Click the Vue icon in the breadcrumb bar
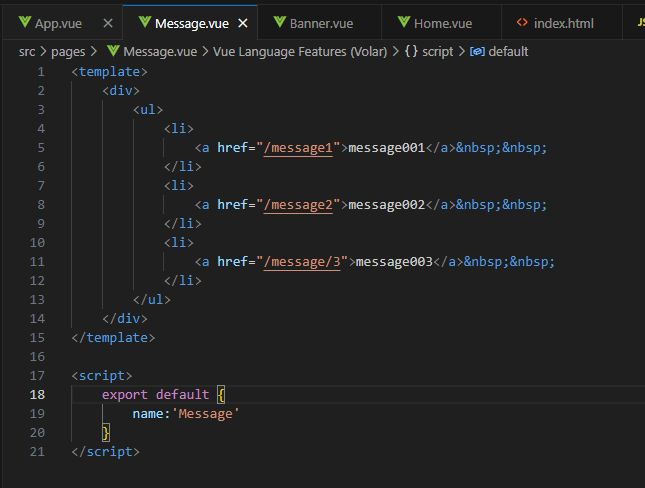Image resolution: width=645 pixels, height=488 pixels. point(112,51)
